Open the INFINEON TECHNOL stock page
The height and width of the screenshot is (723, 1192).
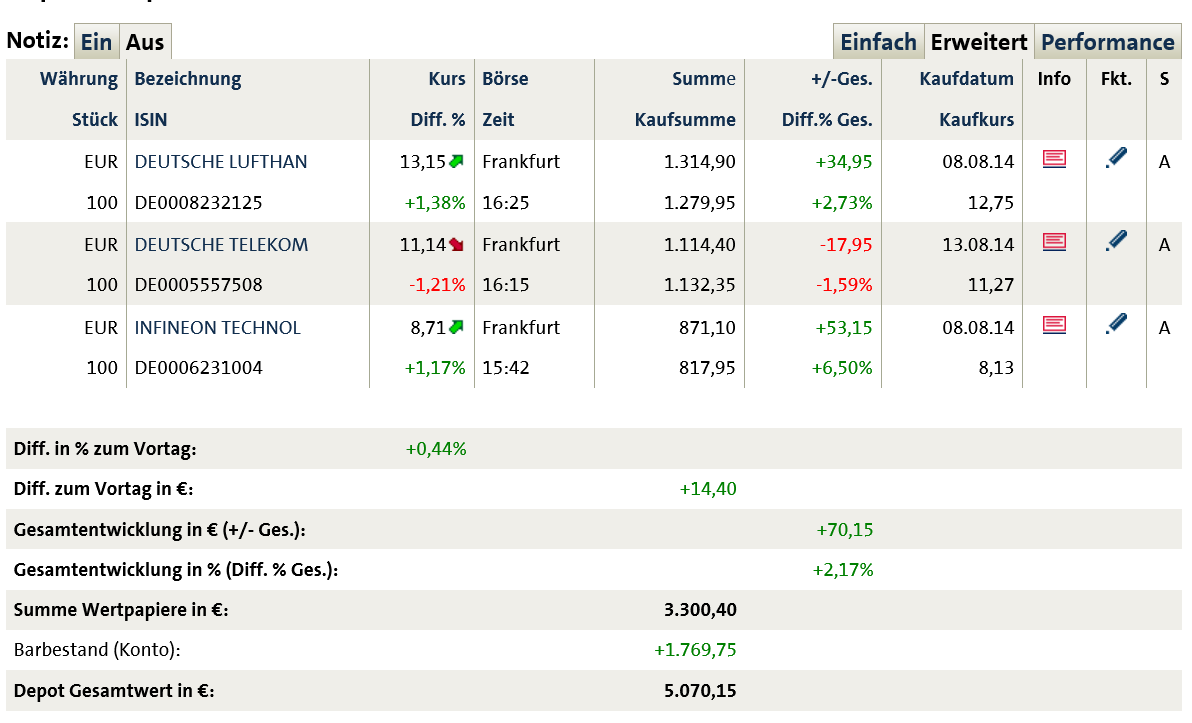tap(217, 326)
